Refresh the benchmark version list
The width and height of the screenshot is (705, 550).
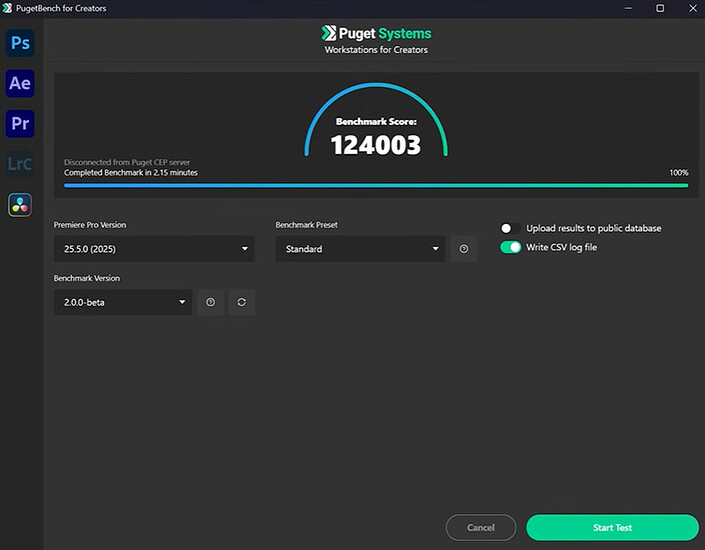click(242, 302)
